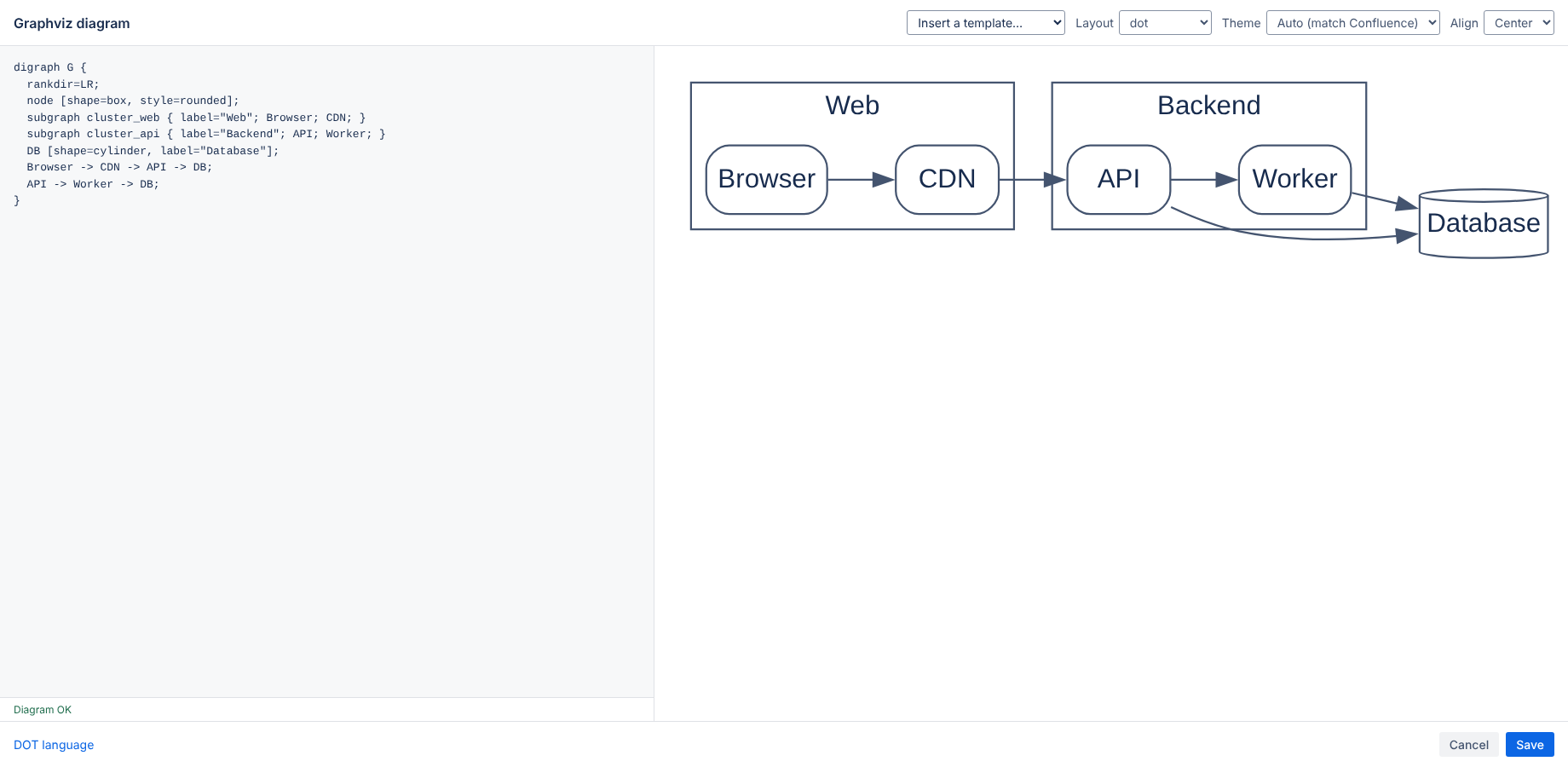Click the API node in diagram
This screenshot has height=767, width=1568.
click(x=1119, y=180)
